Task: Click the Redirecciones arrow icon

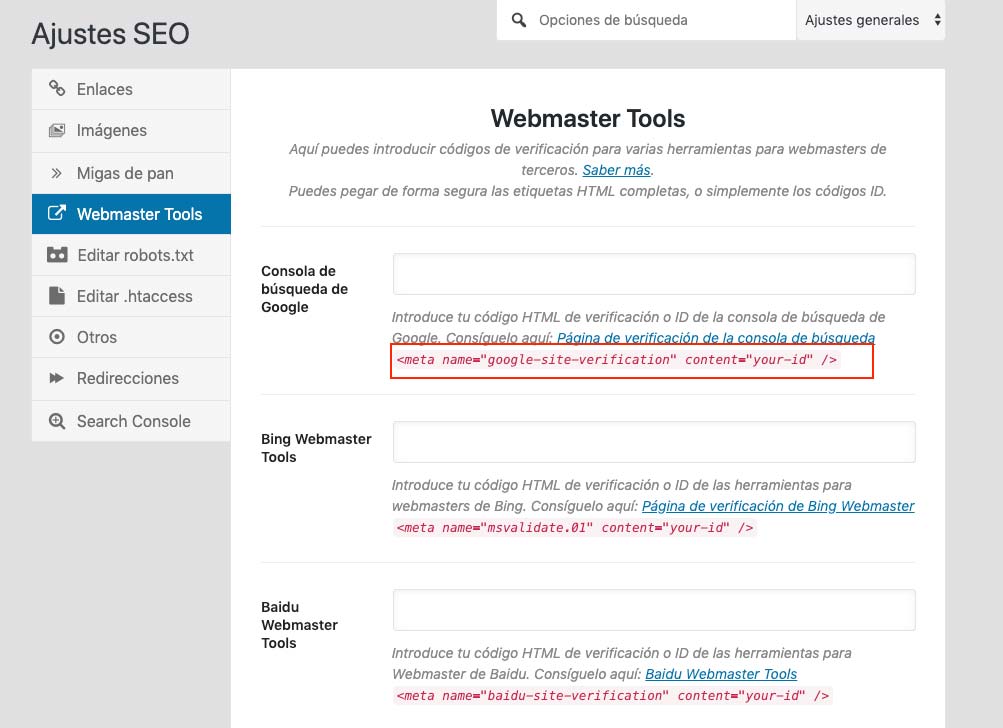Action: (x=57, y=378)
